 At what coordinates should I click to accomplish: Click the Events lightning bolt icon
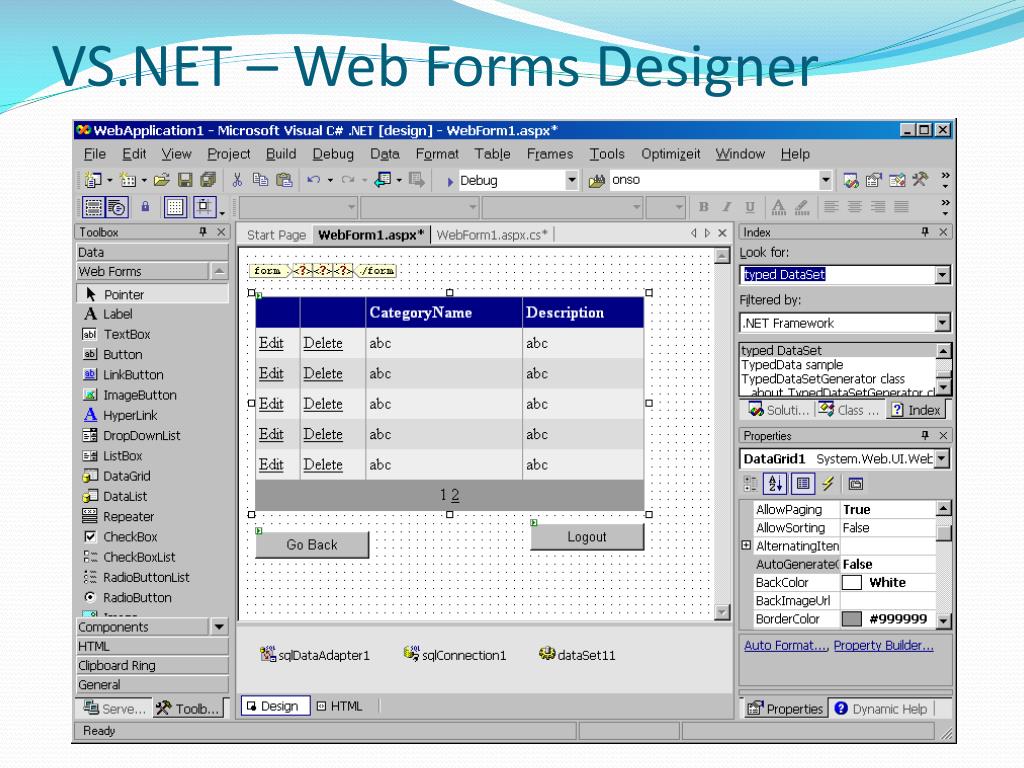click(828, 484)
